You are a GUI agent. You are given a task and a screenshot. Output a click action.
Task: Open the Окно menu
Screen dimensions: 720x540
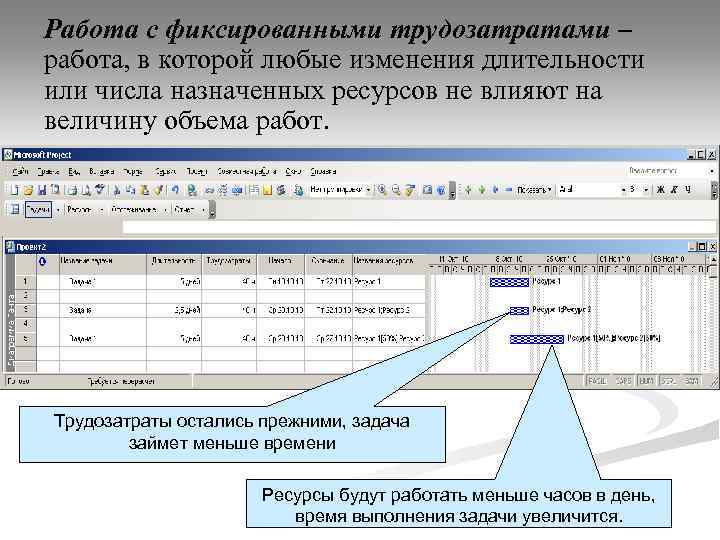pyautogui.click(x=293, y=171)
